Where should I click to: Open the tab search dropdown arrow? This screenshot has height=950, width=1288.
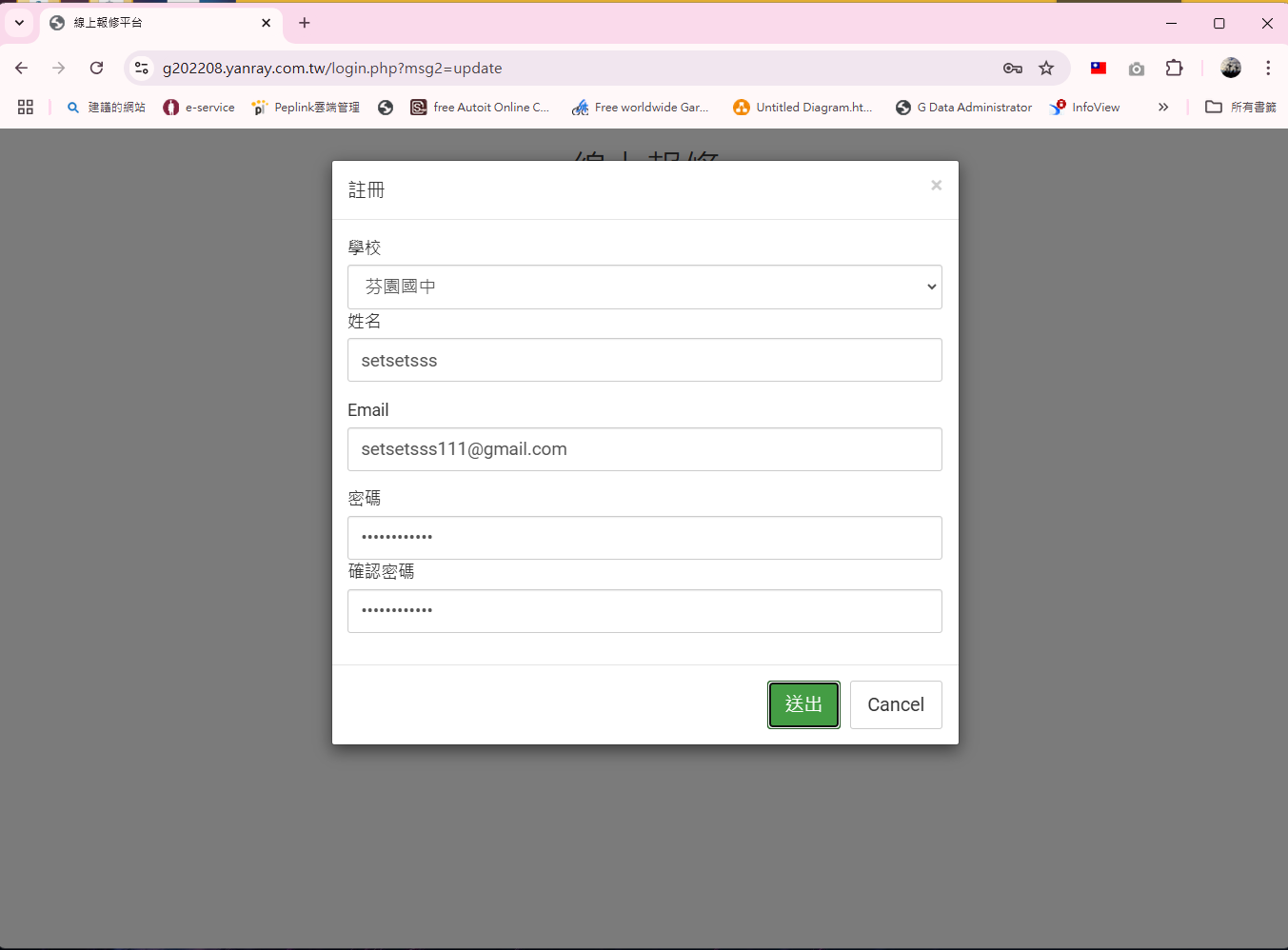coord(19,23)
